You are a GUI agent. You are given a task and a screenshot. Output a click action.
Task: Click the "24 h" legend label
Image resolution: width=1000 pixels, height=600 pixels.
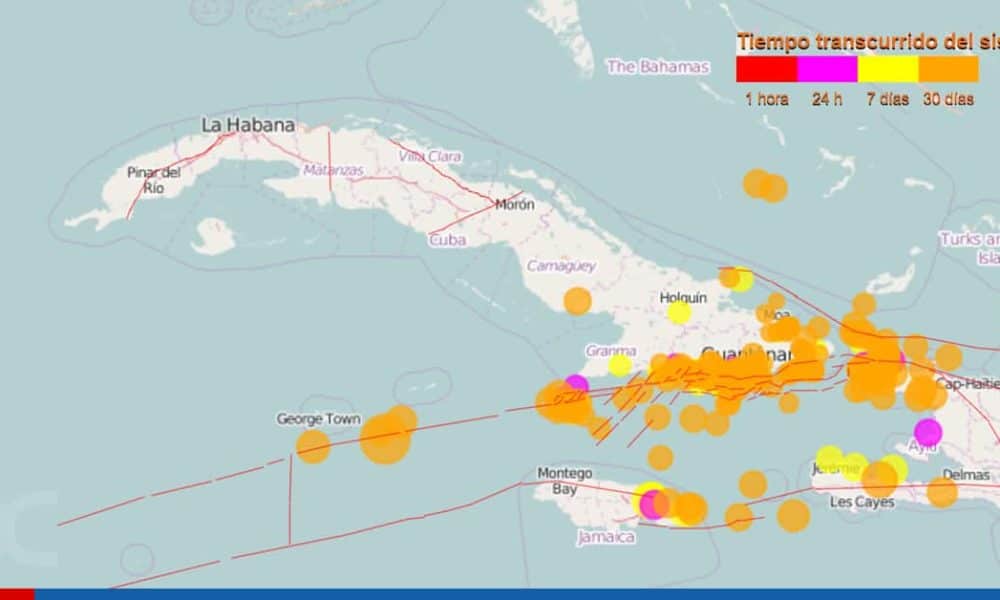[x=827, y=99]
